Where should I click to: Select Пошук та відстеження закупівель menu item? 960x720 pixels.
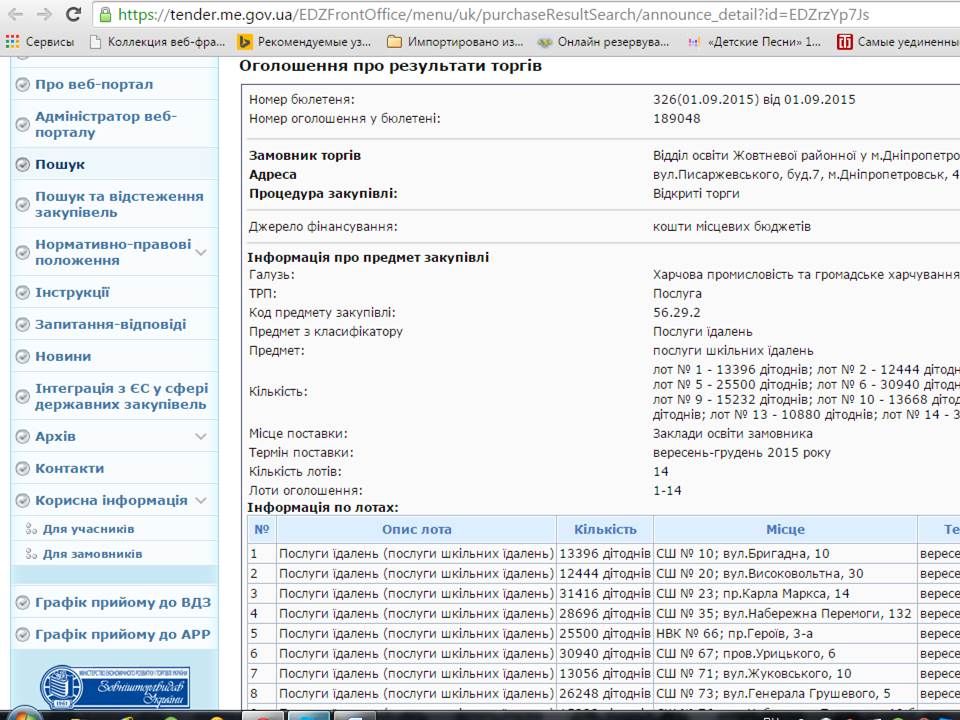(118, 204)
